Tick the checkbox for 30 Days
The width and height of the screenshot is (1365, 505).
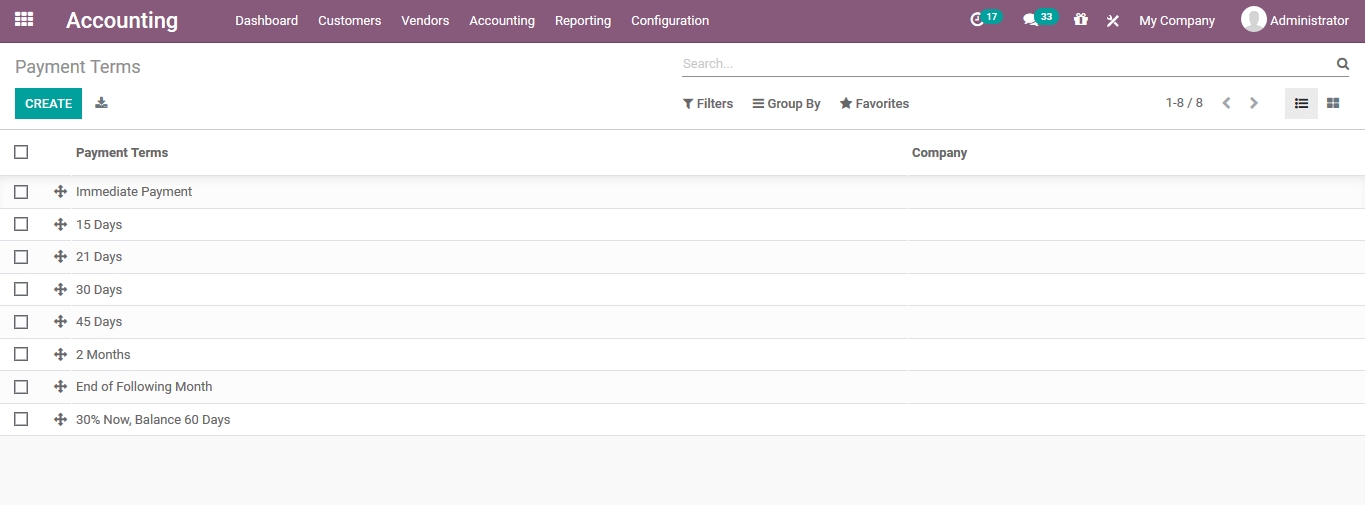click(x=21, y=289)
